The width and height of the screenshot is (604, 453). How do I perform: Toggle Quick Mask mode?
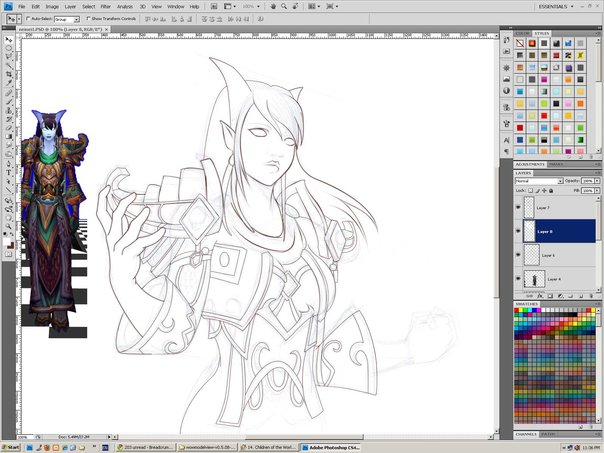click(8, 254)
